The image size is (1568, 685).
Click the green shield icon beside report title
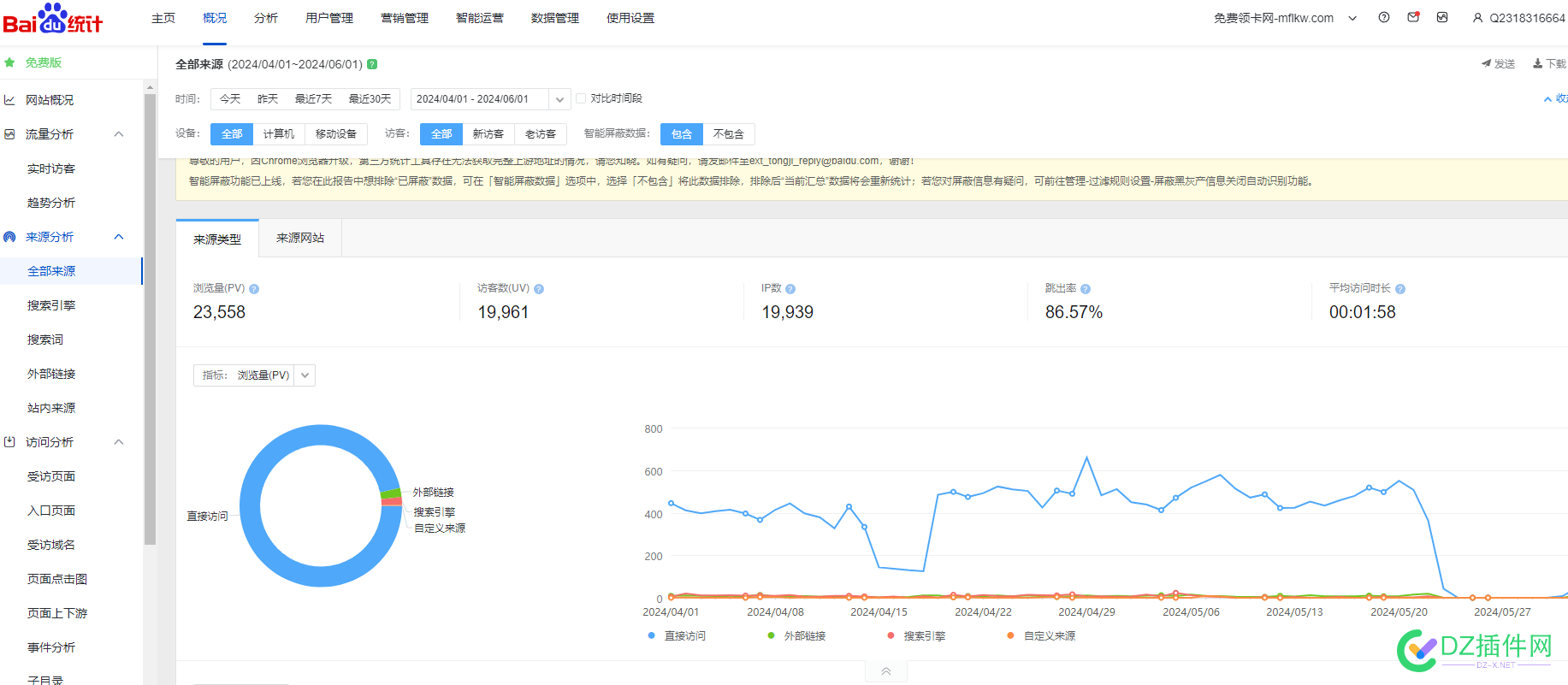pyautogui.click(x=372, y=64)
